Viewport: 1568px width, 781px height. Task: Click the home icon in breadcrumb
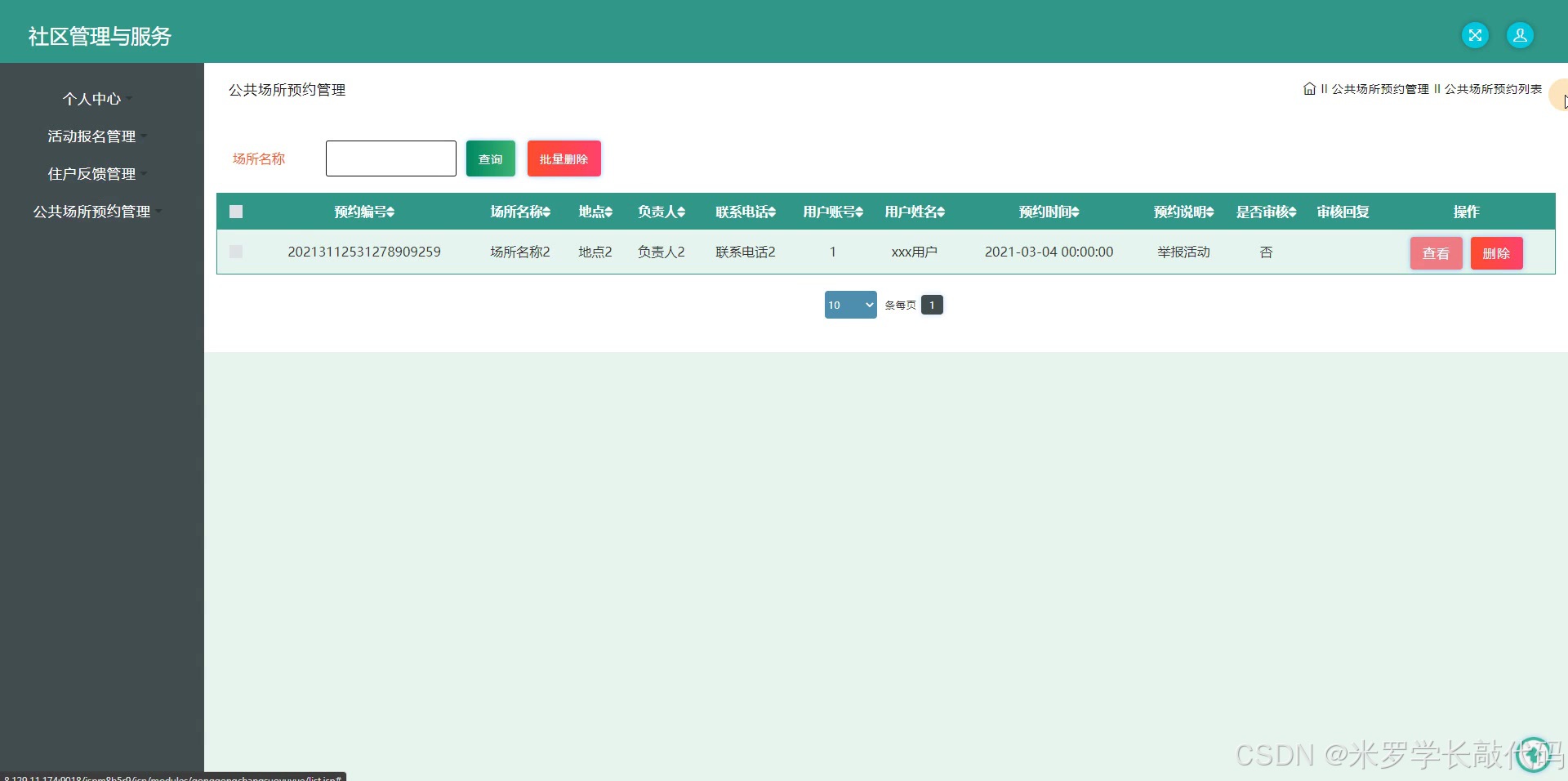click(1309, 89)
